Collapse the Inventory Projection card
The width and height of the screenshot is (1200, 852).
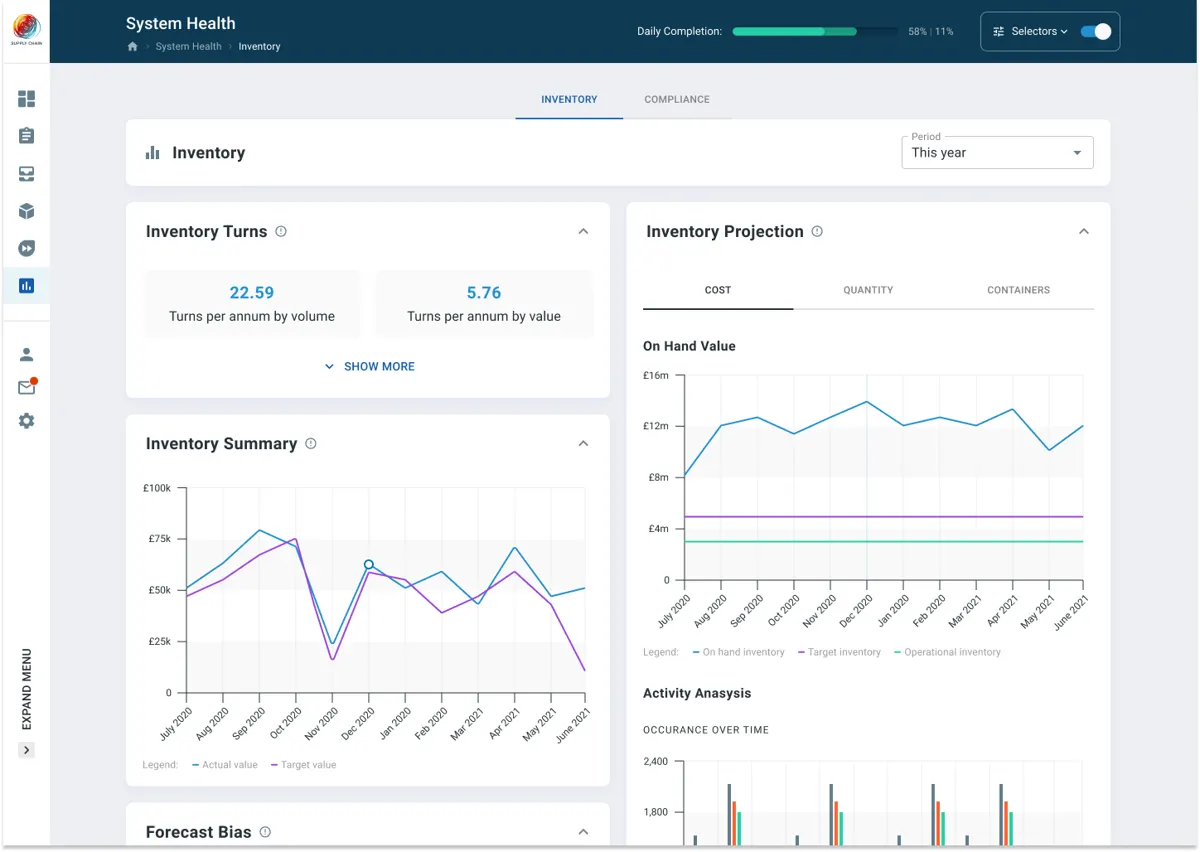click(1084, 231)
